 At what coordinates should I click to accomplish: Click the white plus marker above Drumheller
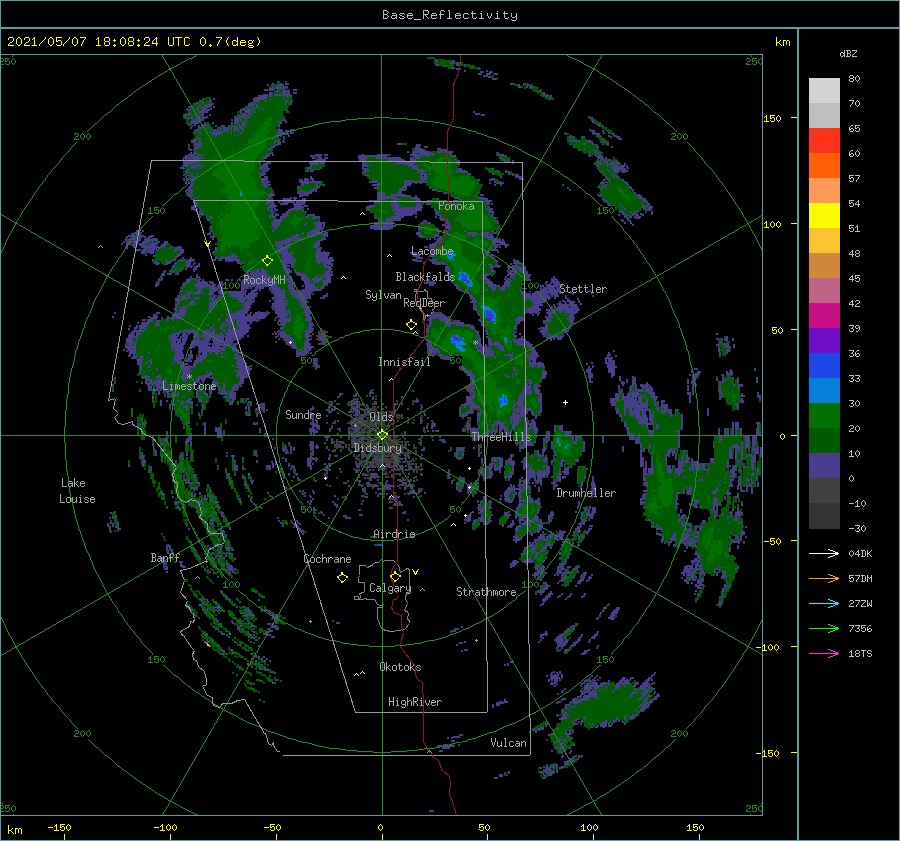[x=565, y=402]
